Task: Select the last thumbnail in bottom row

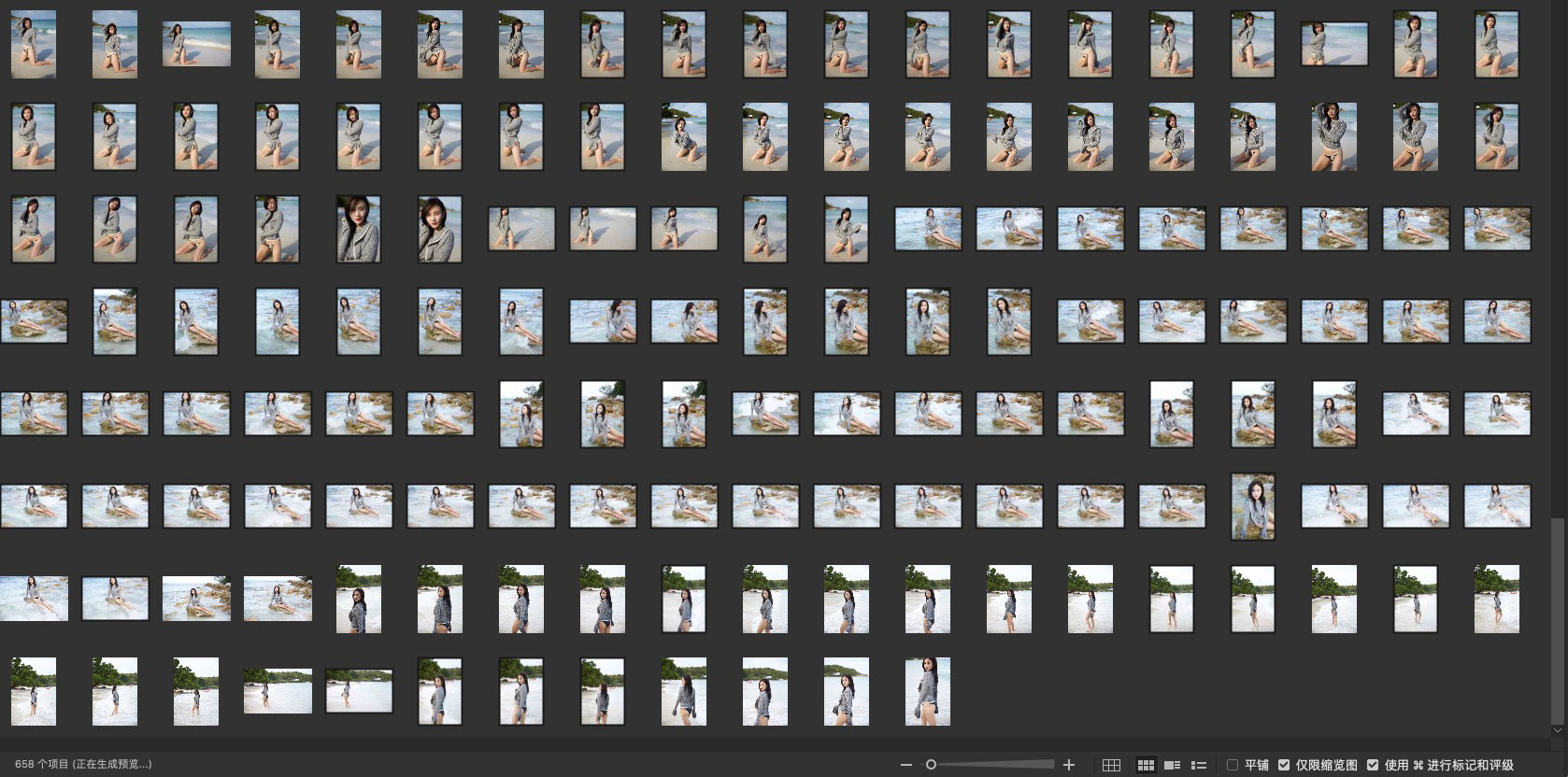Action: click(x=927, y=691)
